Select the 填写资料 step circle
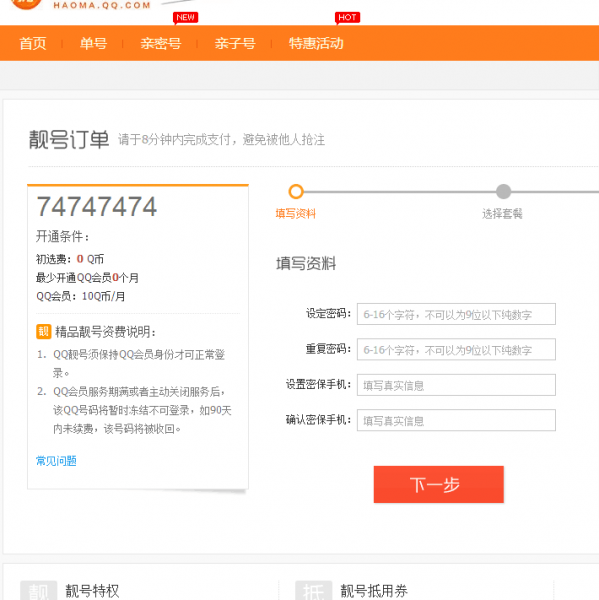Screen dimensions: 599x600 [x=296, y=191]
